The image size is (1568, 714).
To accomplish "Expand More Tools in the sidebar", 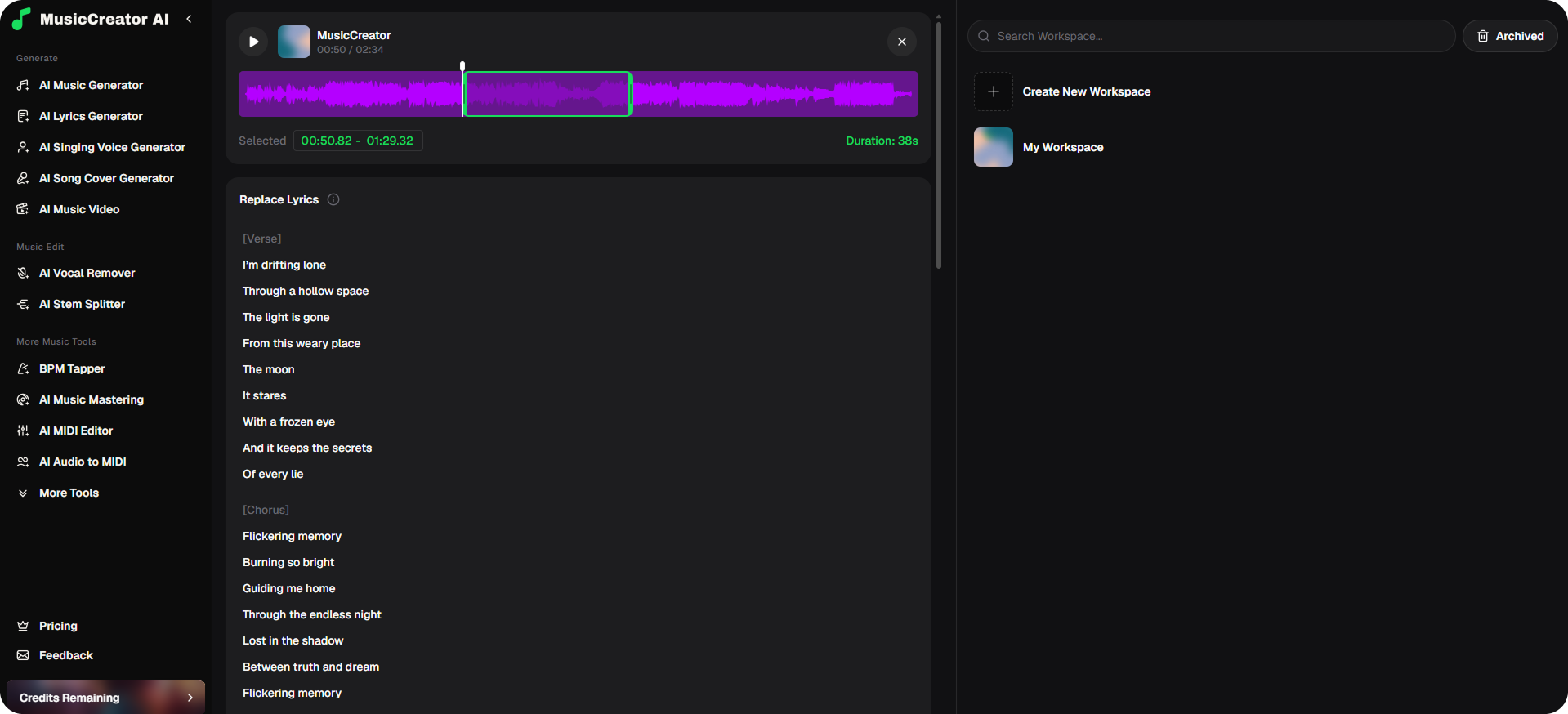I will [x=69, y=493].
